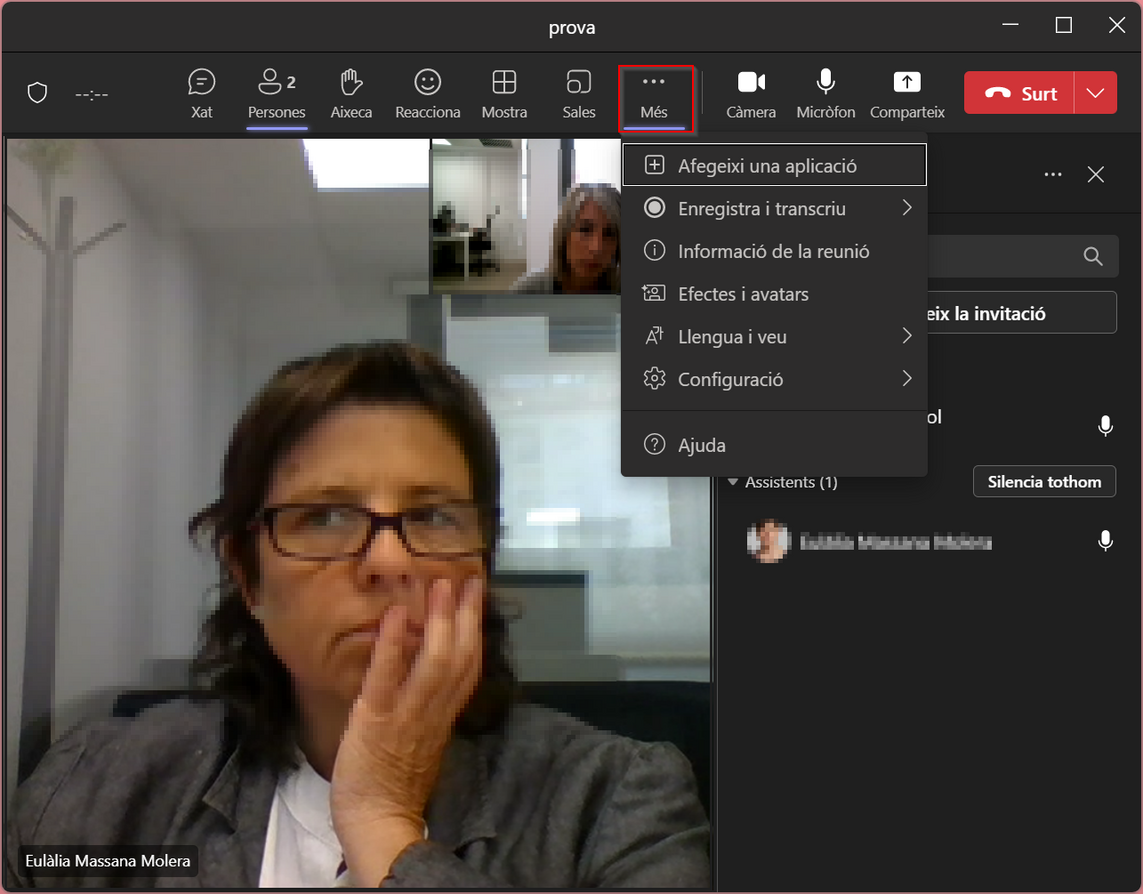1143x894 pixels.
Task: Expand the chevron next to Llengua i veu
Action: pyautogui.click(x=907, y=335)
